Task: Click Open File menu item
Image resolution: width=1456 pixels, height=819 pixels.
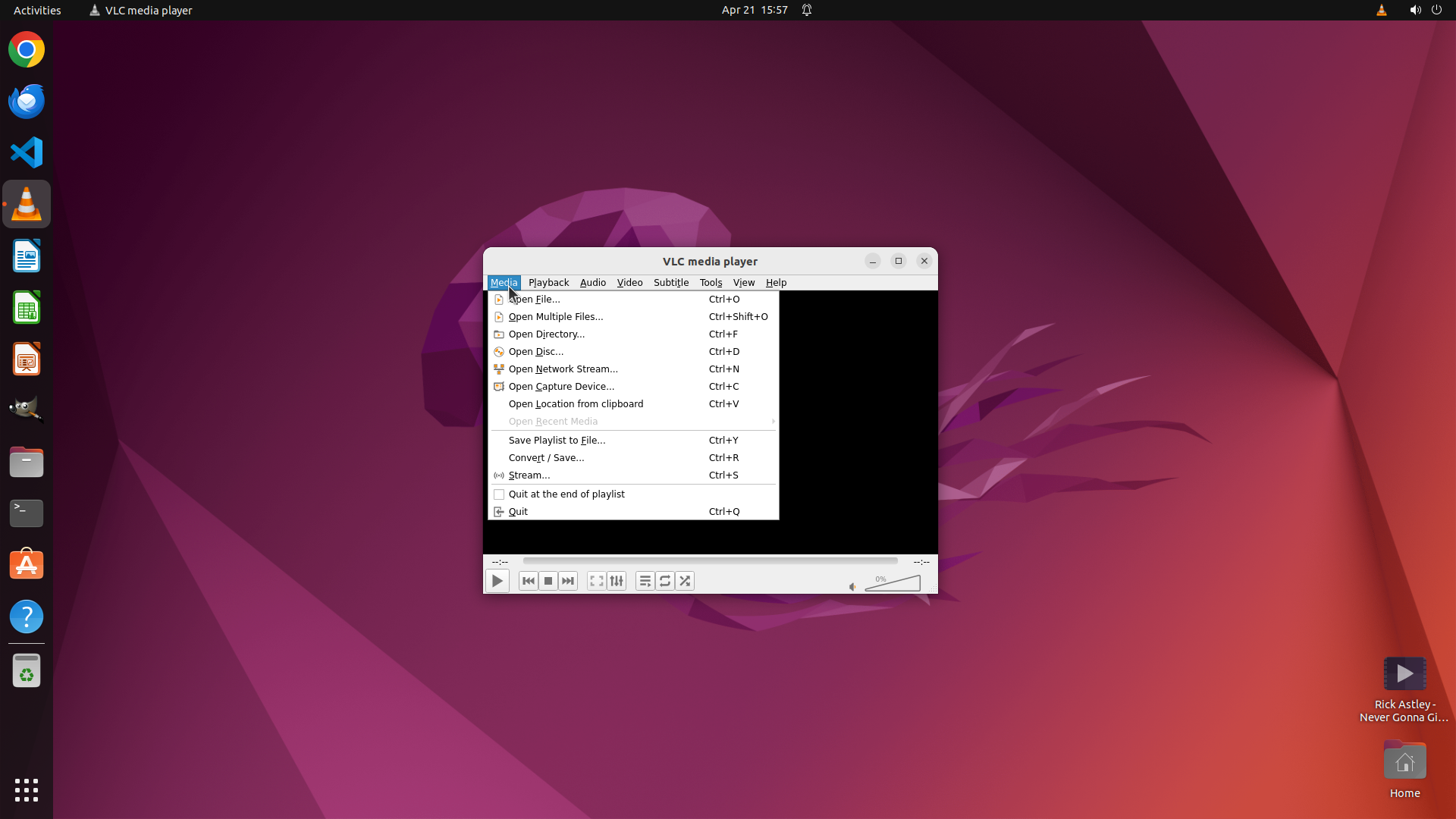Action: pyautogui.click(x=535, y=300)
